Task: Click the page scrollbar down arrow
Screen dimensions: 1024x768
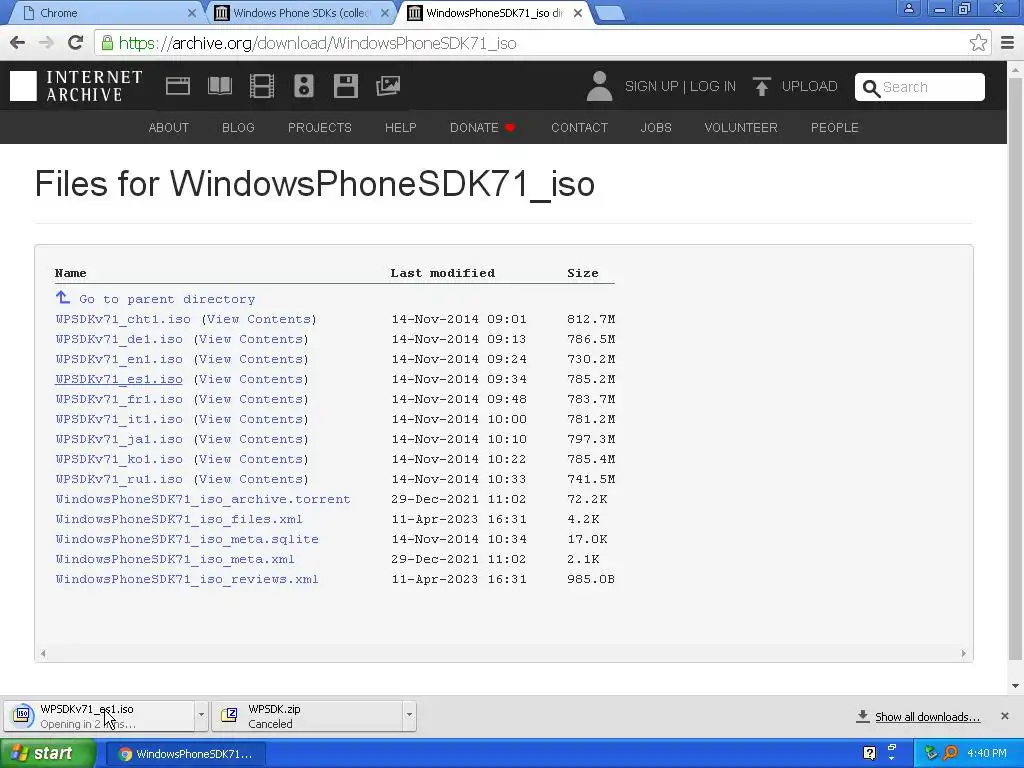Action: [x=1015, y=686]
